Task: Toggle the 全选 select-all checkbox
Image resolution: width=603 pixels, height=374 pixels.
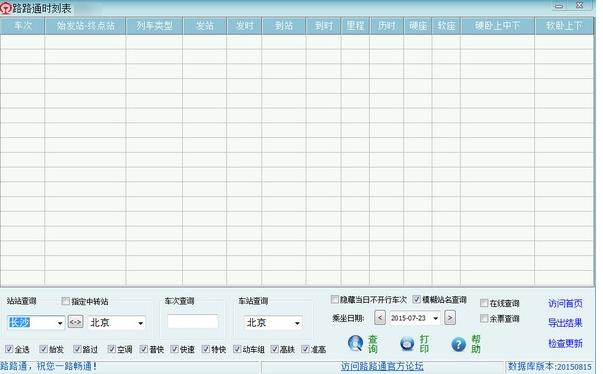Action: click(x=9, y=349)
